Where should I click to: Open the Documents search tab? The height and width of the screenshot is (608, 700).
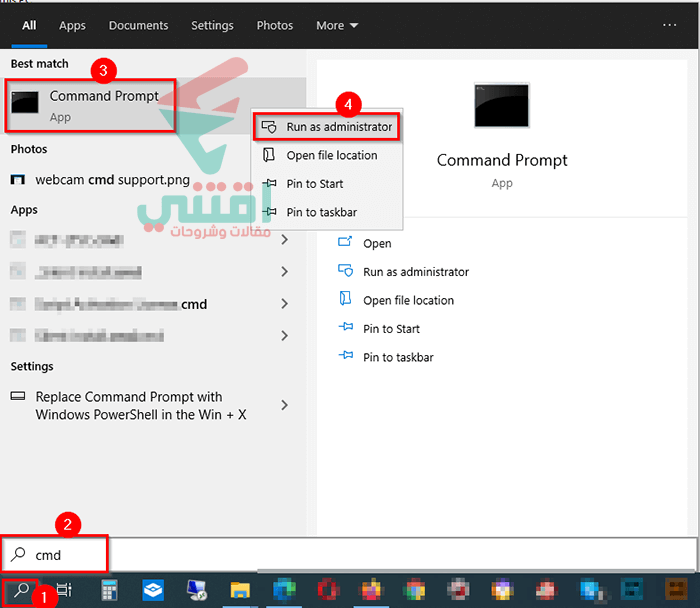pyautogui.click(x=138, y=25)
